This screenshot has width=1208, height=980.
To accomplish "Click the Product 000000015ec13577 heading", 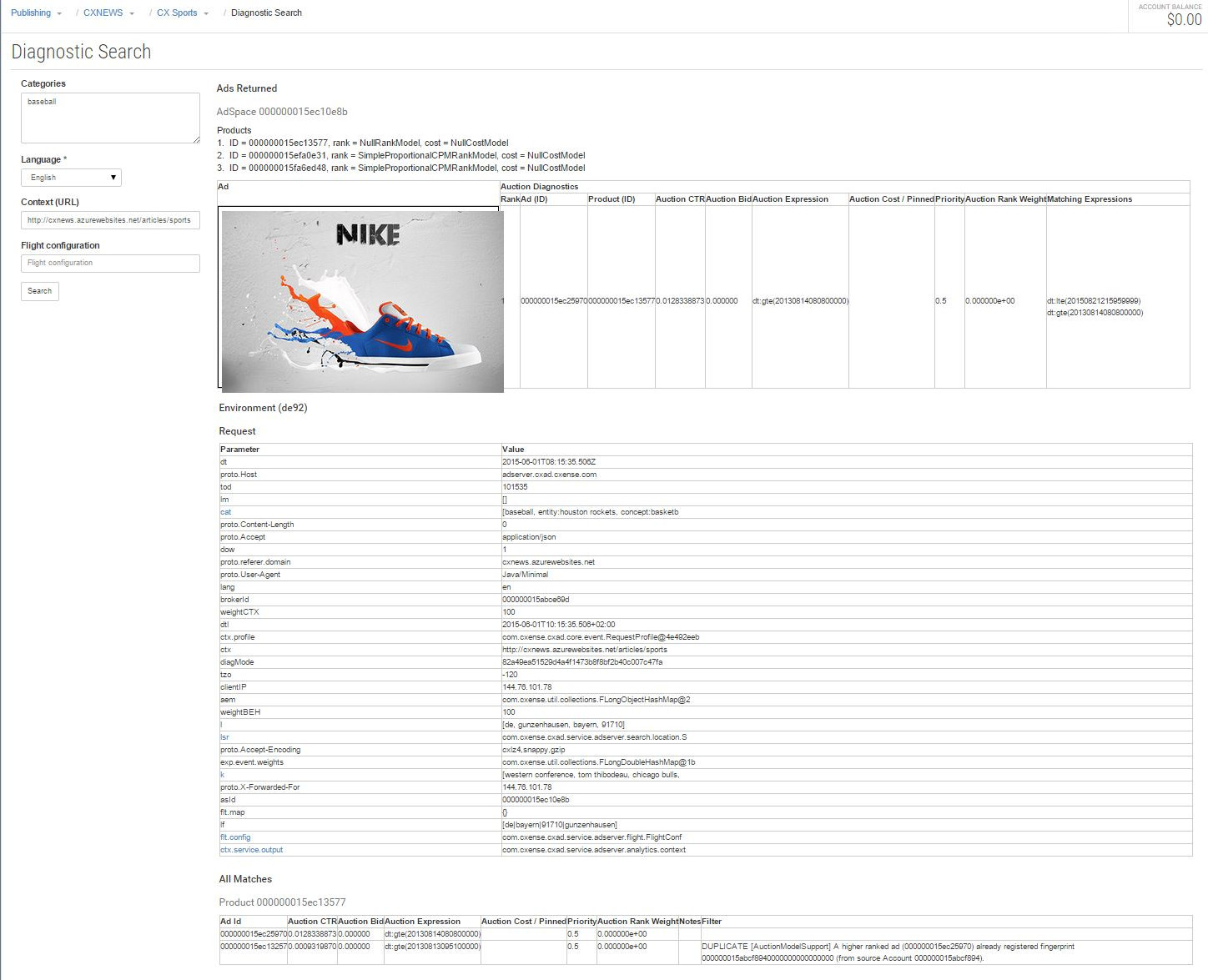I will click(x=282, y=902).
